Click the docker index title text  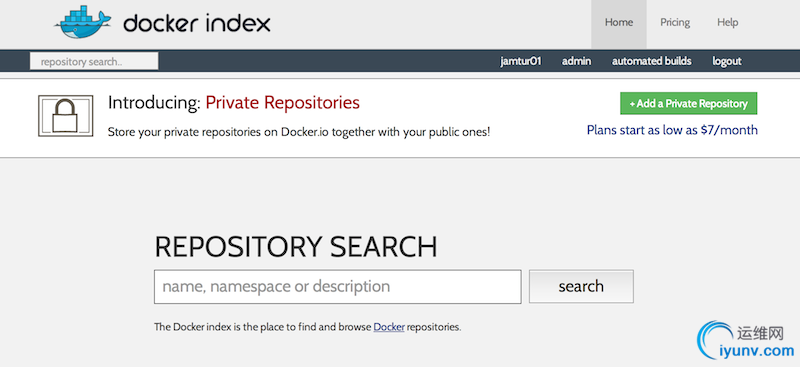coord(197,23)
